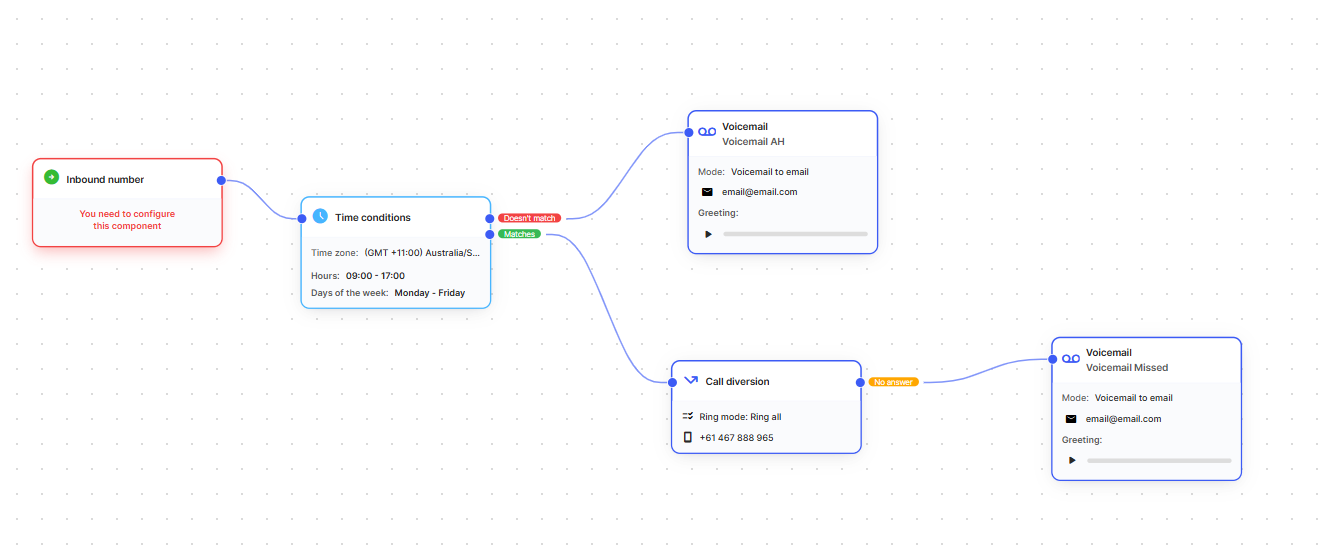The height and width of the screenshot is (550, 1319).
Task: Click the envelope icon in Voicemail Missed
Action: [x=1071, y=419]
